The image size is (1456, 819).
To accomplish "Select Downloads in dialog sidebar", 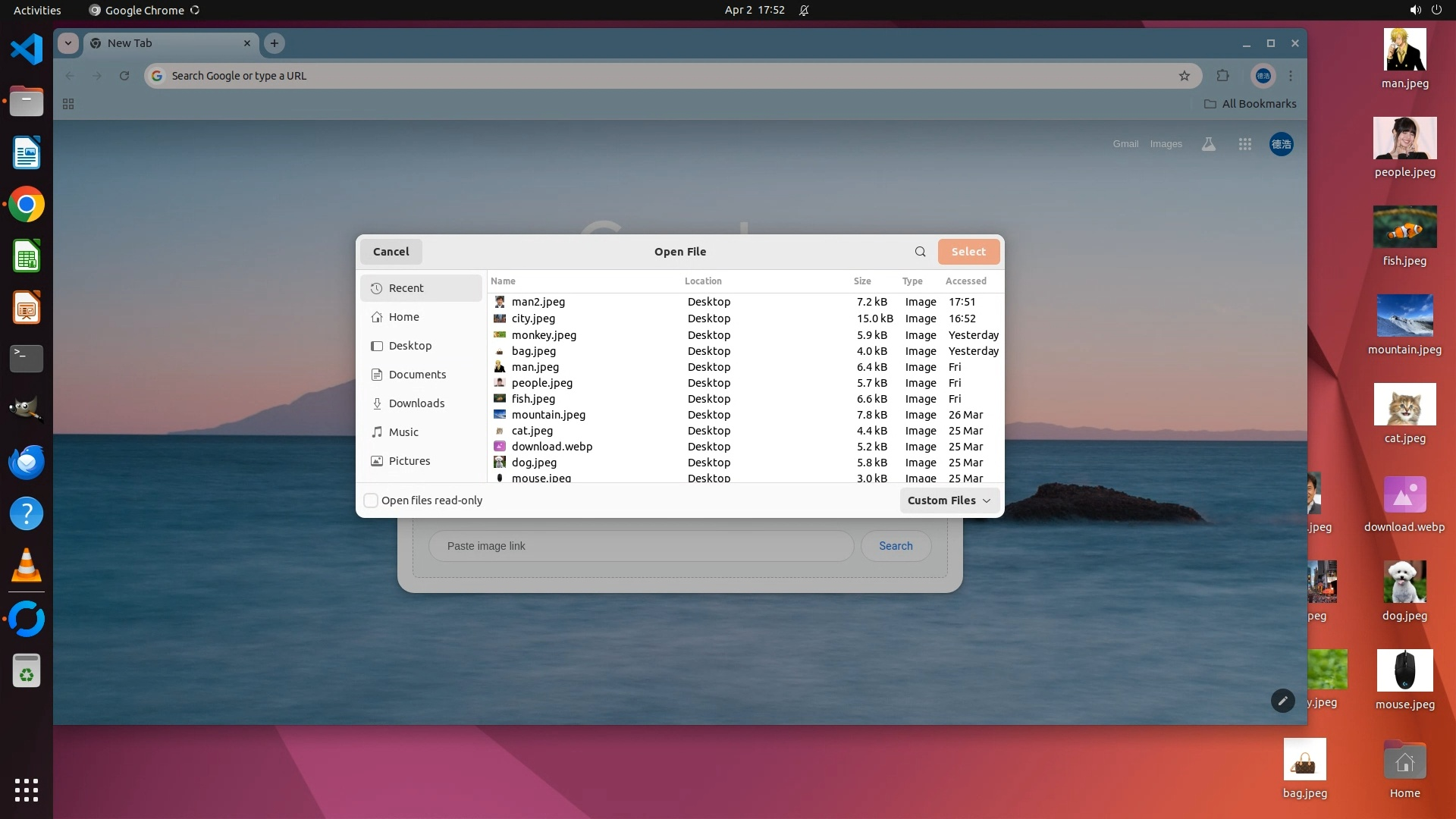I will pyautogui.click(x=416, y=403).
